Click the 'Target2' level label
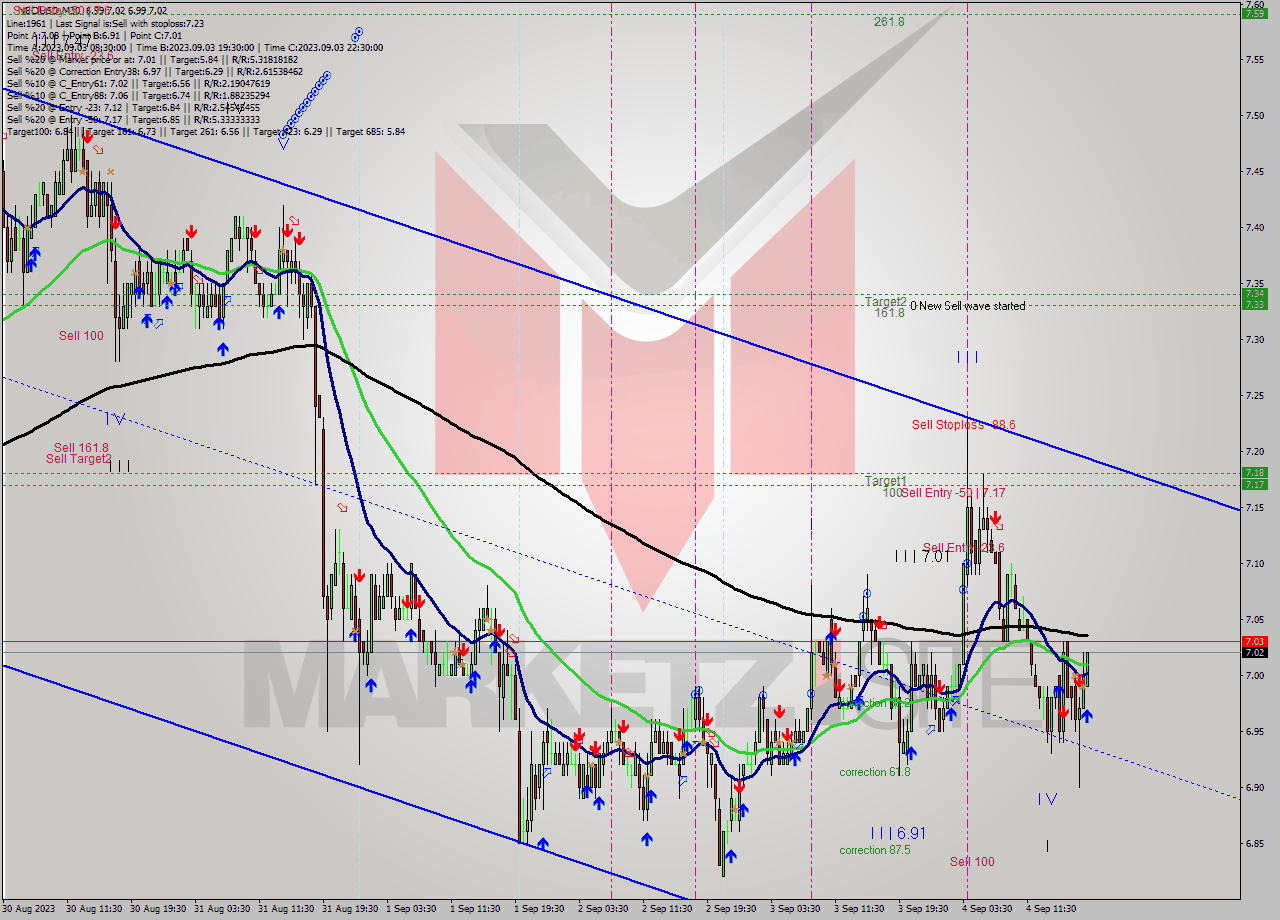Viewport: 1280px width, 920px height. tap(885, 301)
